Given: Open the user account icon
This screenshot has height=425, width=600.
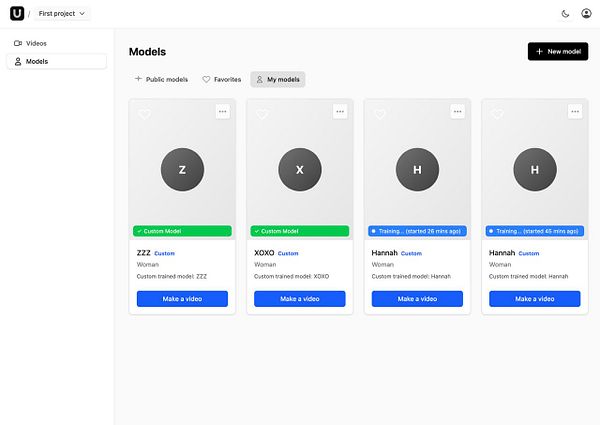Looking at the screenshot, I should pos(586,13).
